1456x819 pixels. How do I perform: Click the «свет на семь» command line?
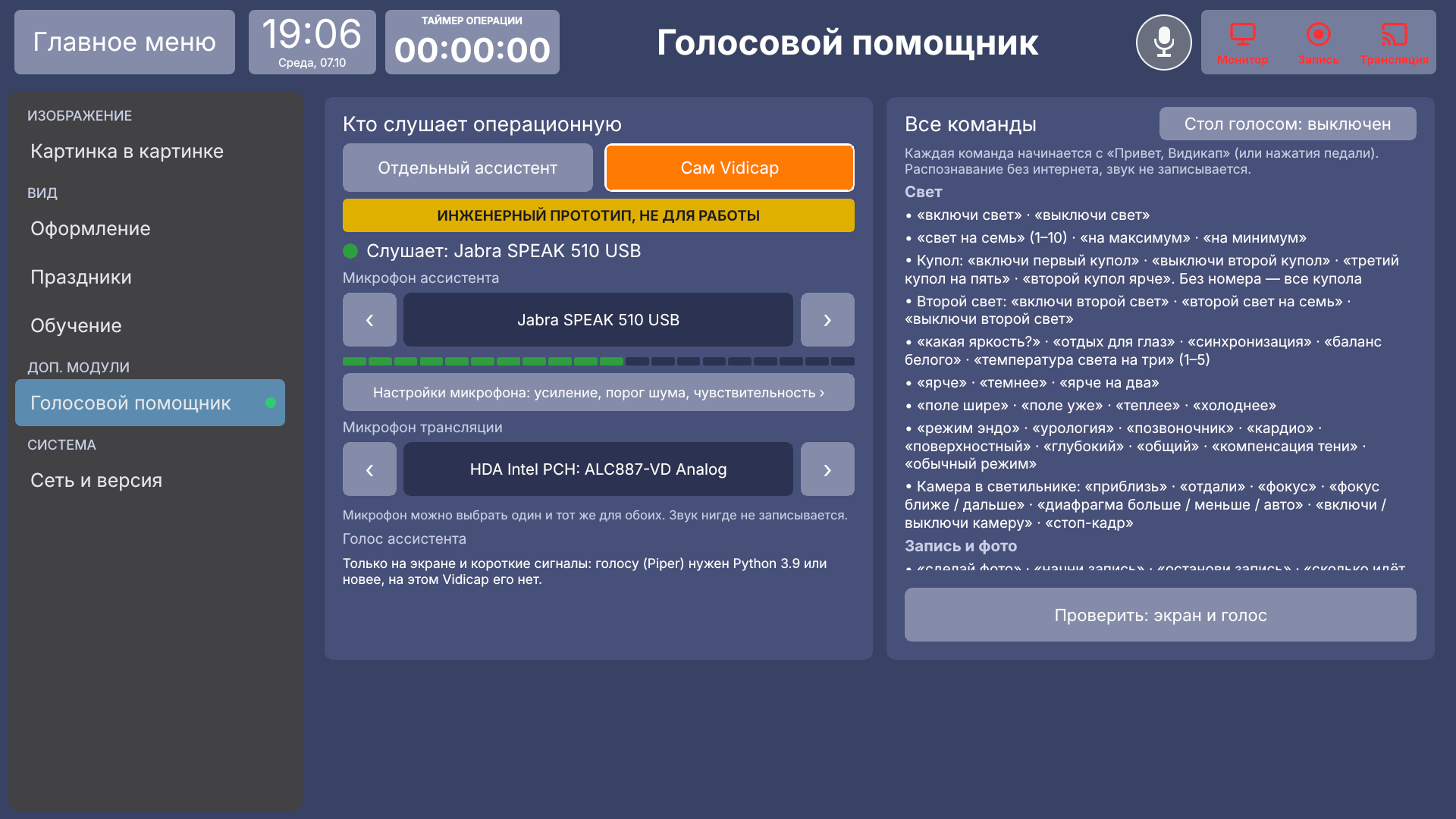click(1106, 238)
